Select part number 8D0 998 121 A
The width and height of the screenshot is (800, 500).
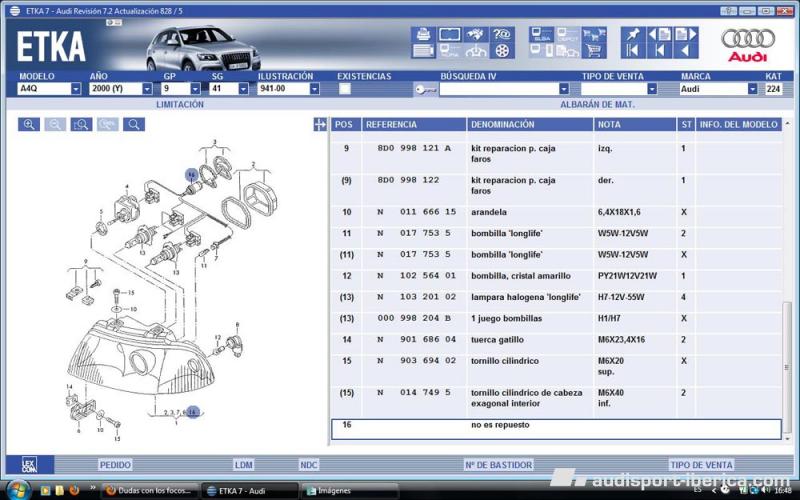[x=414, y=148]
